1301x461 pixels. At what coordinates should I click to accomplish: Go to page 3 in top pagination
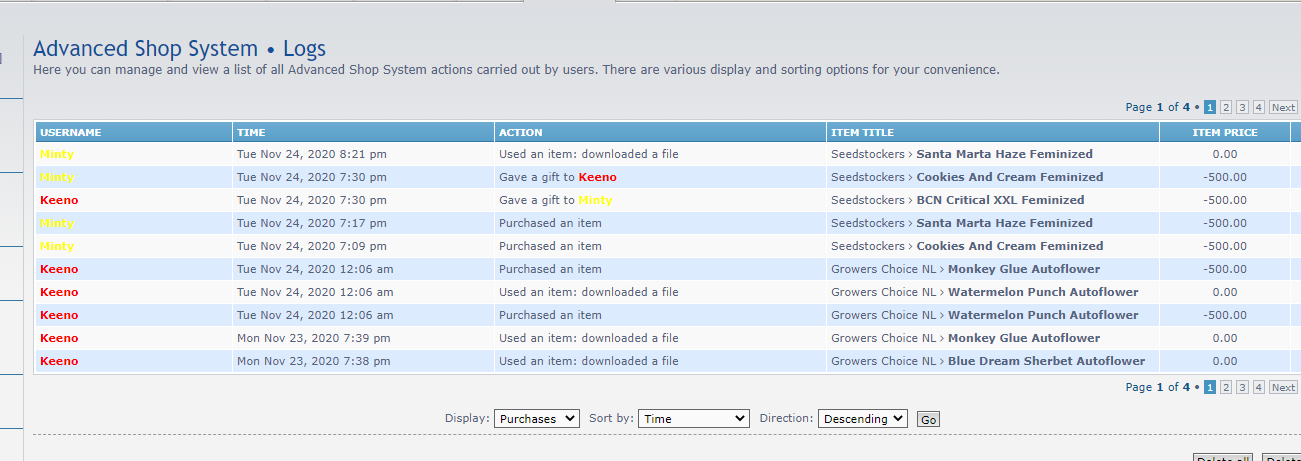click(x=1242, y=108)
